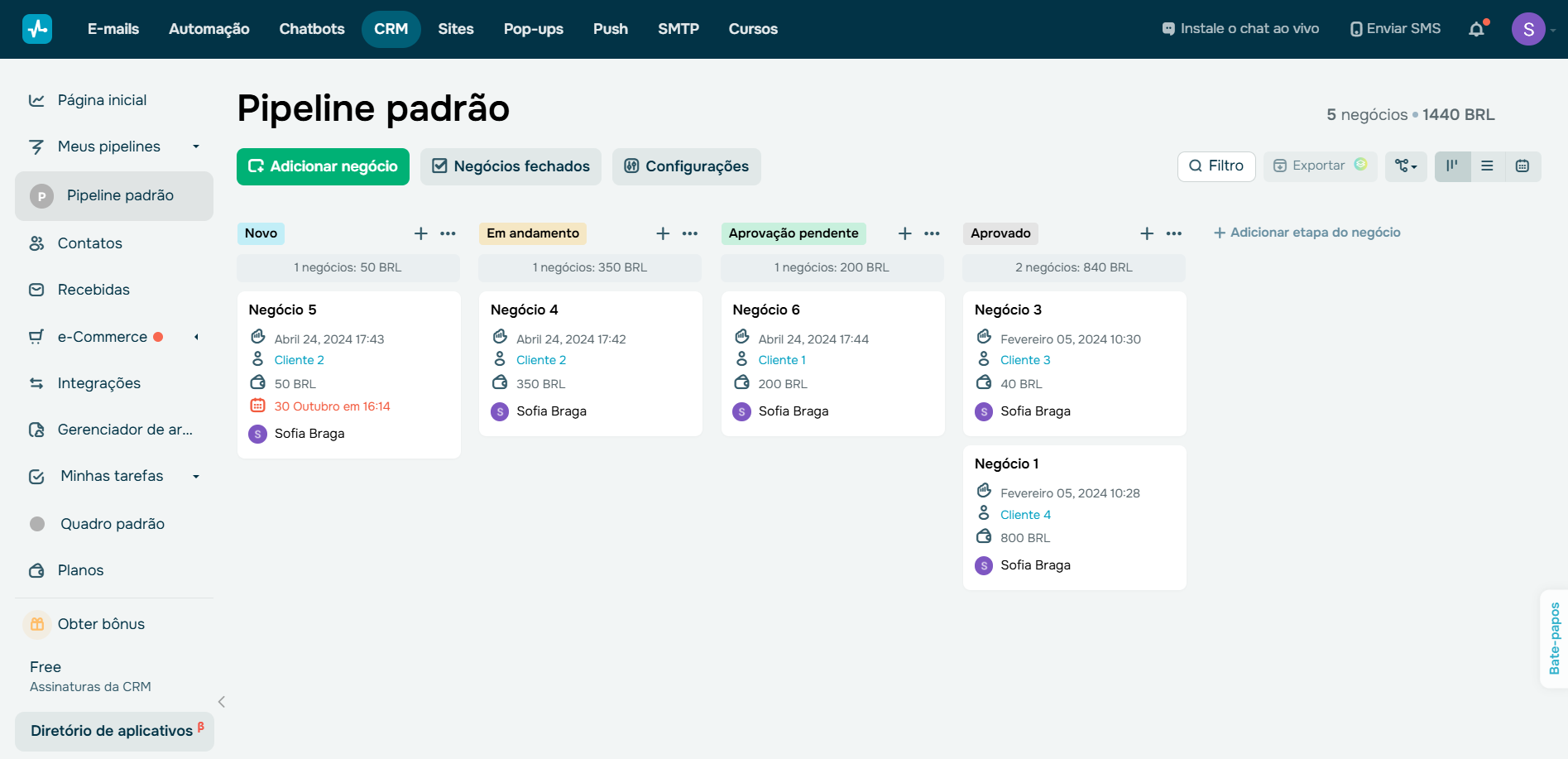Switch to the list view

tap(1487, 166)
